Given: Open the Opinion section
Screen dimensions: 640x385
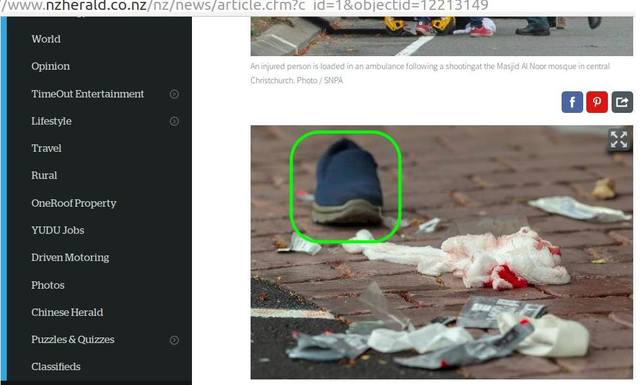Looking at the screenshot, I should pyautogui.click(x=51, y=67).
